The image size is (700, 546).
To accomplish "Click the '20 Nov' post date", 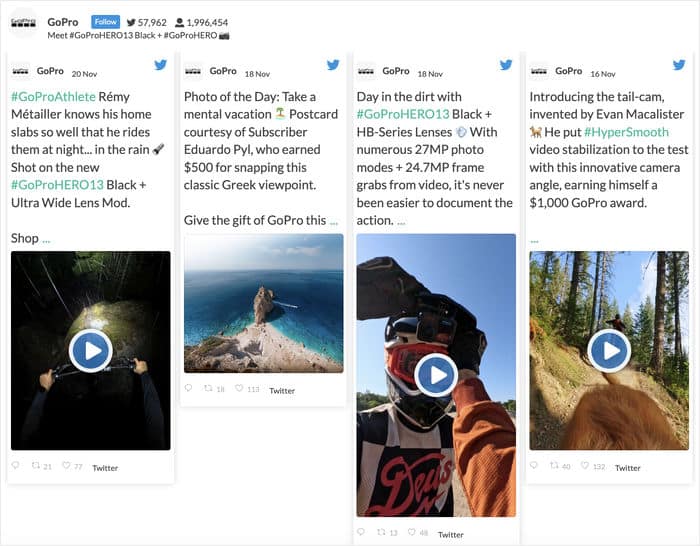I will pyautogui.click(x=84, y=74).
